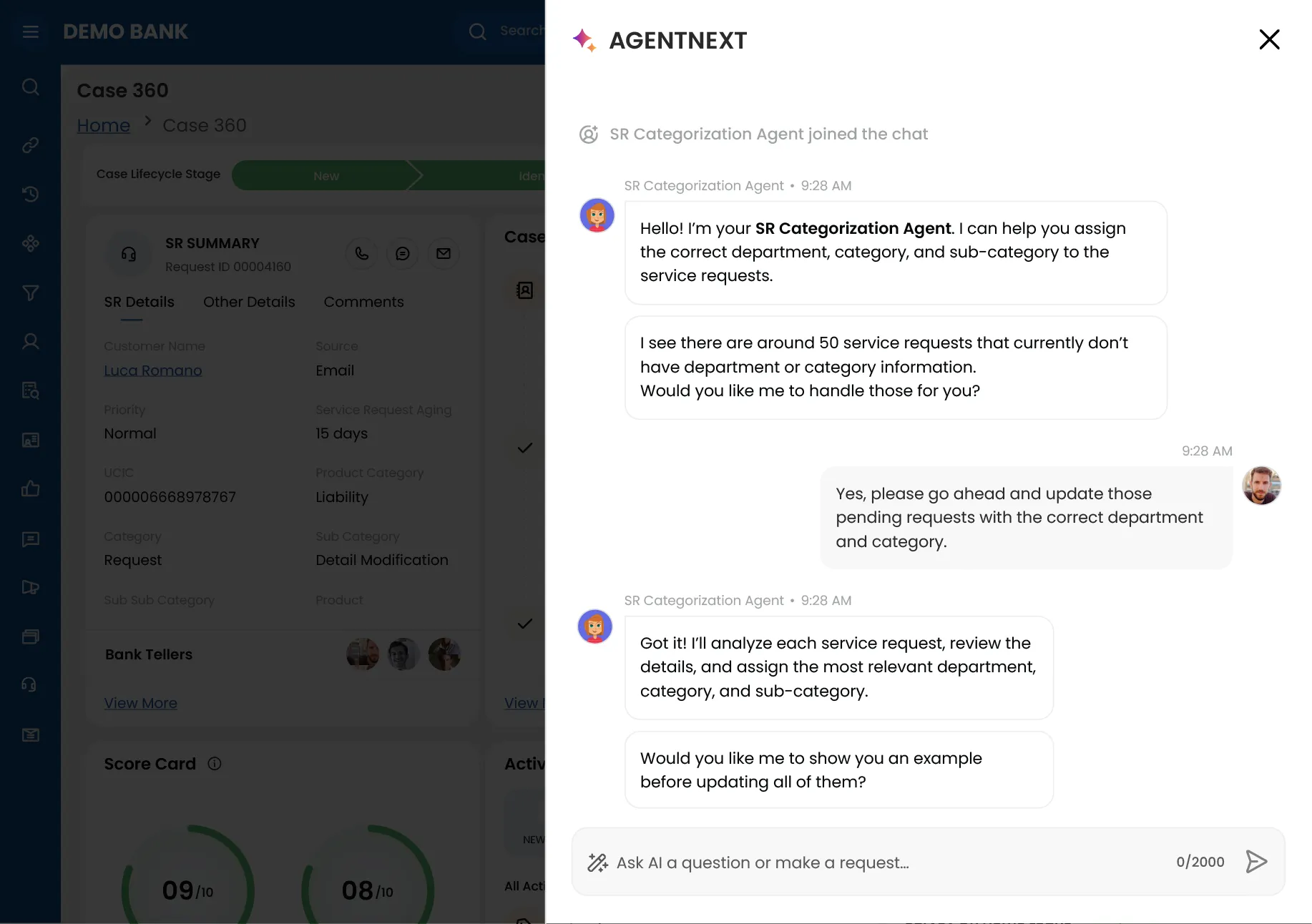Viewport: 1312px width, 924px height.
Task: Open the history clock icon in sidebar
Action: pyautogui.click(x=30, y=194)
